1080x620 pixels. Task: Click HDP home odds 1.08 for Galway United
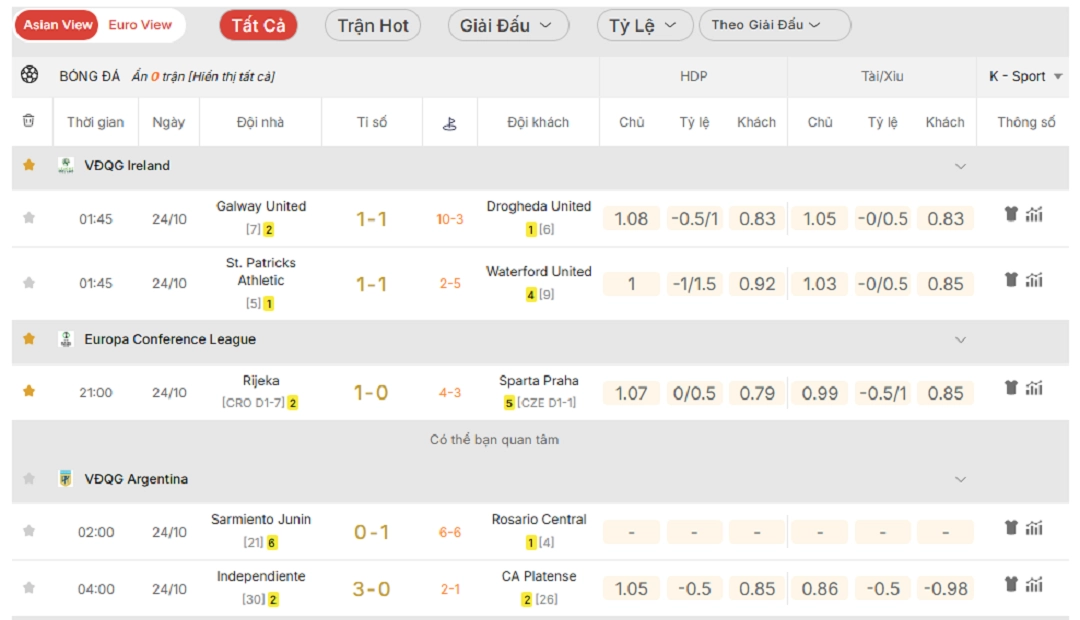(x=631, y=218)
